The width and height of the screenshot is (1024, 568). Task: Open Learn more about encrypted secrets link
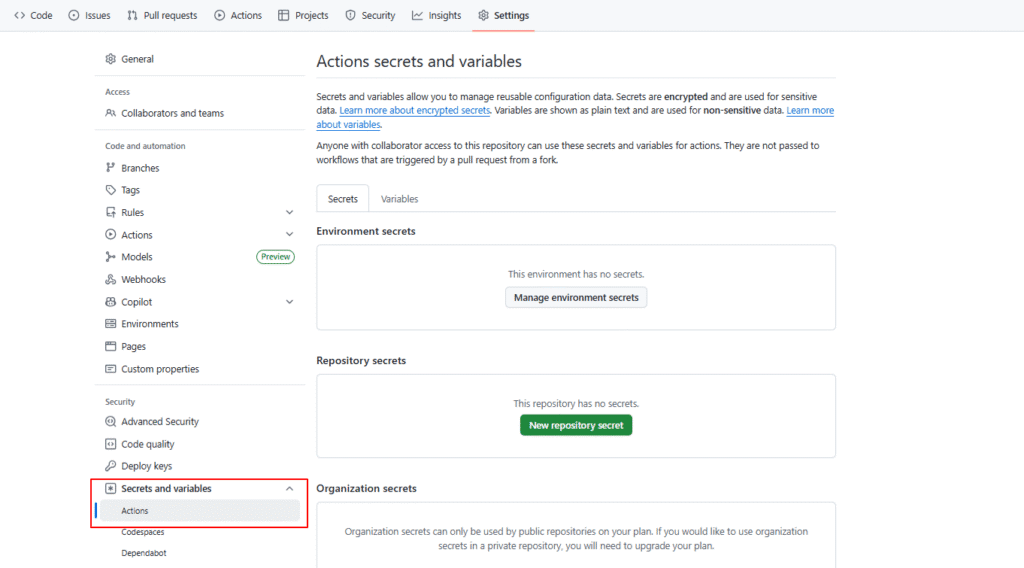click(x=415, y=111)
